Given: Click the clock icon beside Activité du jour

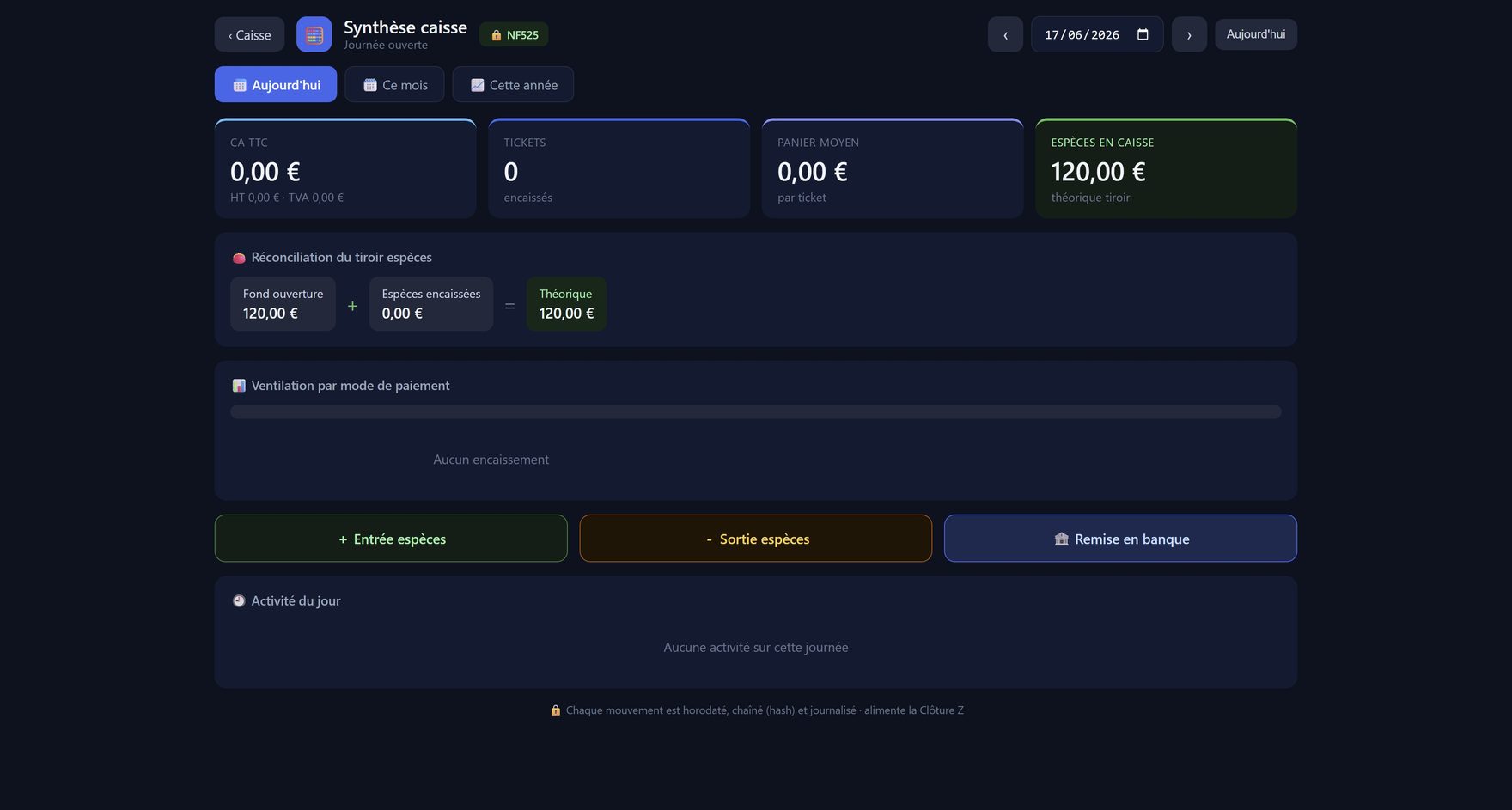Looking at the screenshot, I should pyautogui.click(x=239, y=600).
